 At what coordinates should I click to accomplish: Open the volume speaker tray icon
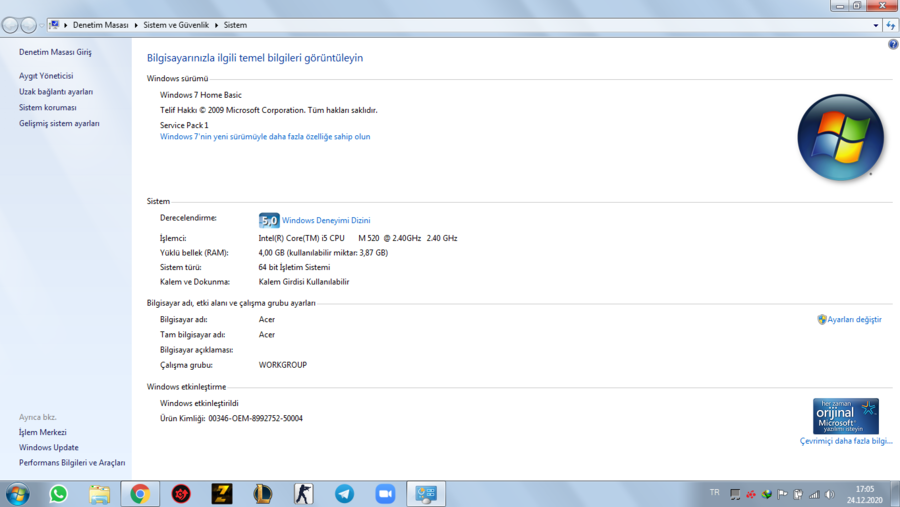click(x=830, y=494)
